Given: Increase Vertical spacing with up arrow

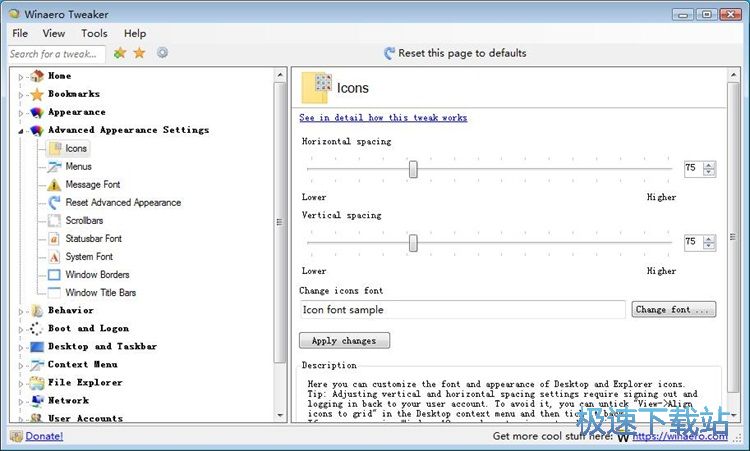Looking at the screenshot, I should point(709,239).
